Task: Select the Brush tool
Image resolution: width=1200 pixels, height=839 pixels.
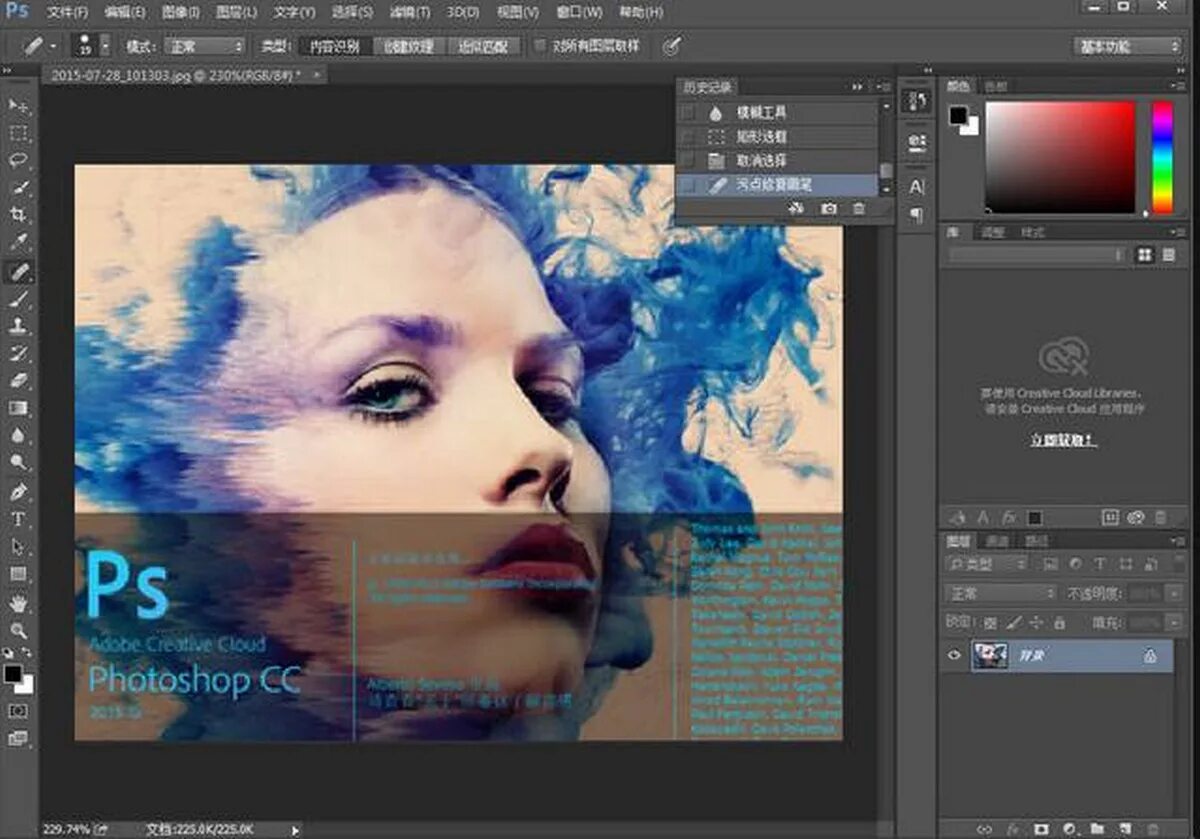Action: 19,299
